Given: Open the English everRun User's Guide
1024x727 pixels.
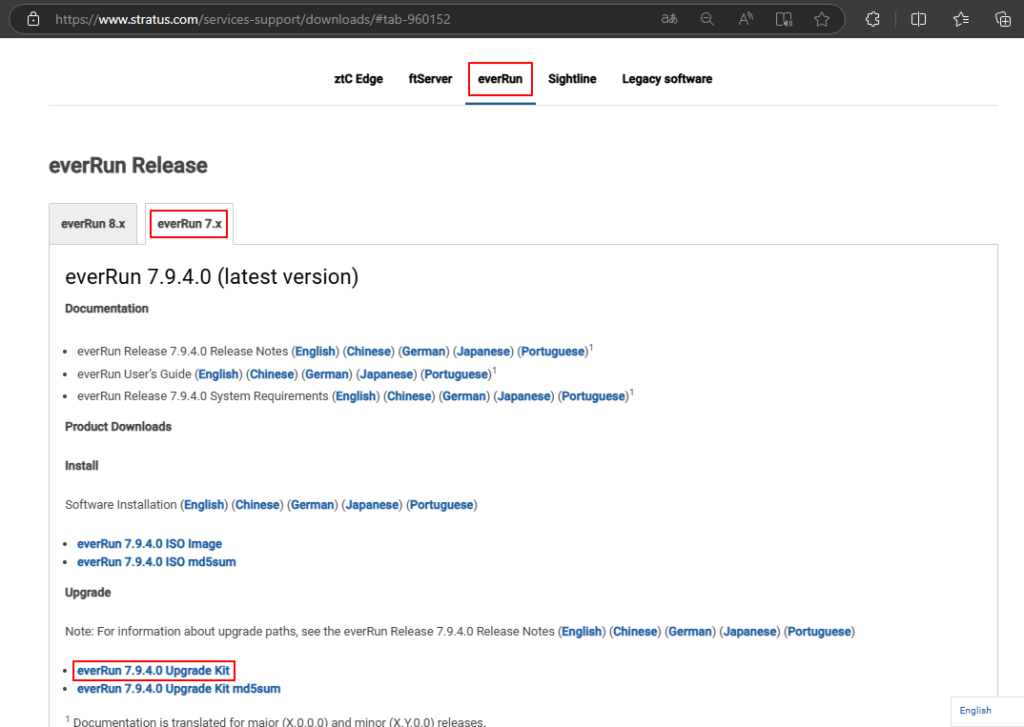Looking at the screenshot, I should click(218, 374).
